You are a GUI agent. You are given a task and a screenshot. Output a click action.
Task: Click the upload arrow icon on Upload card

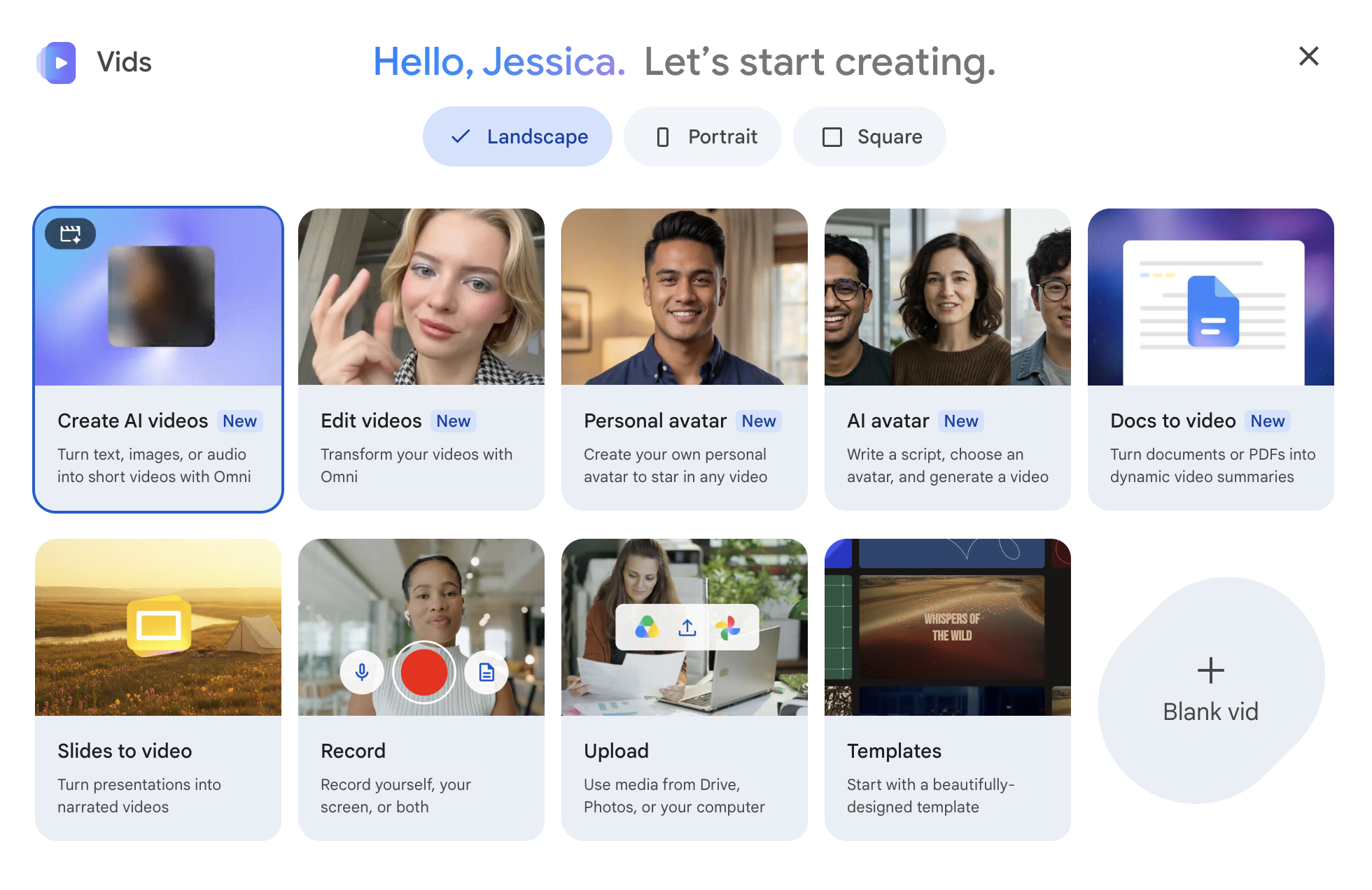pos(687,628)
